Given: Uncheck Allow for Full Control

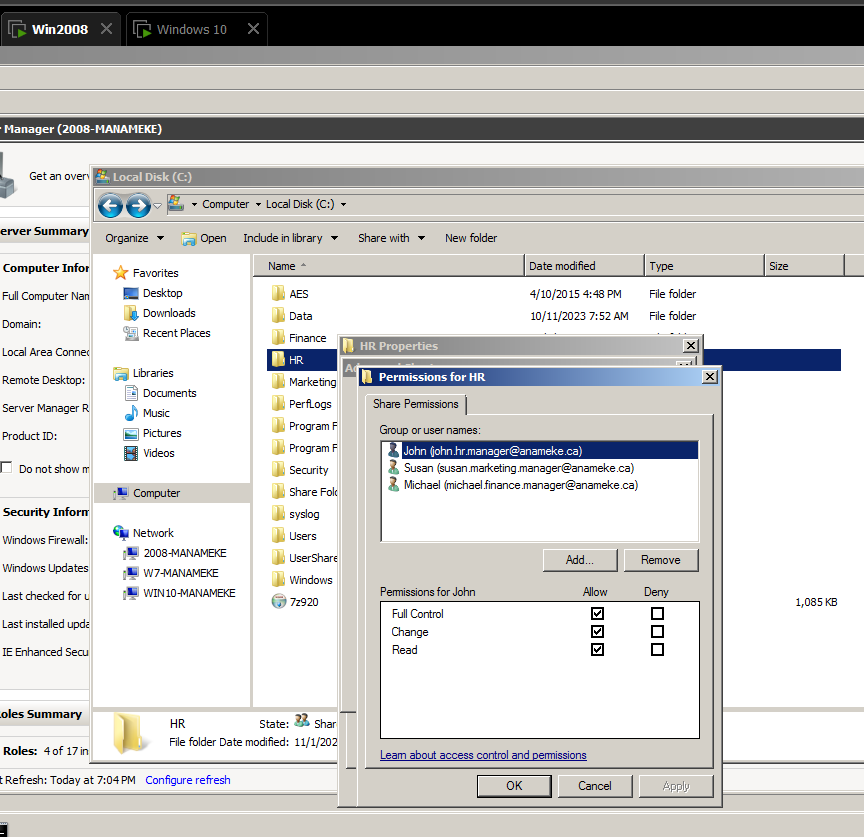Looking at the screenshot, I should coord(597,612).
